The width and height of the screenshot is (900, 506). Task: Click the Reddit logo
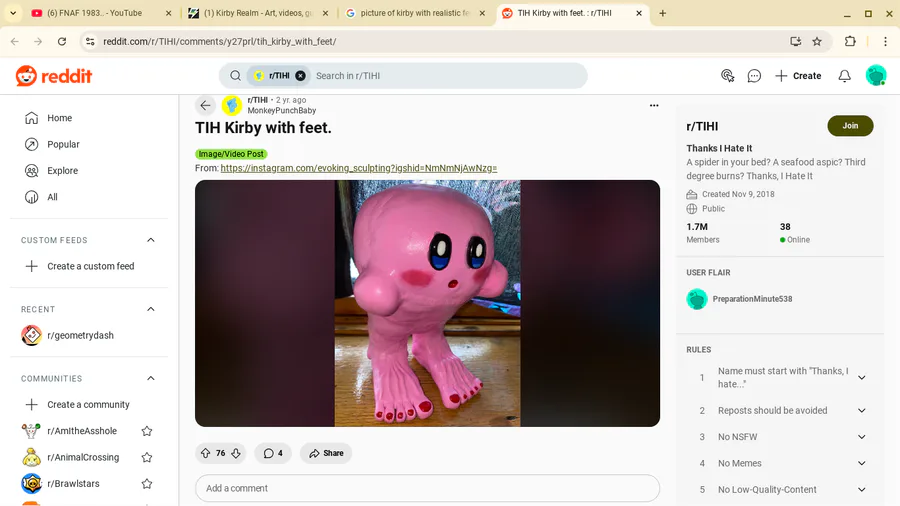54,76
